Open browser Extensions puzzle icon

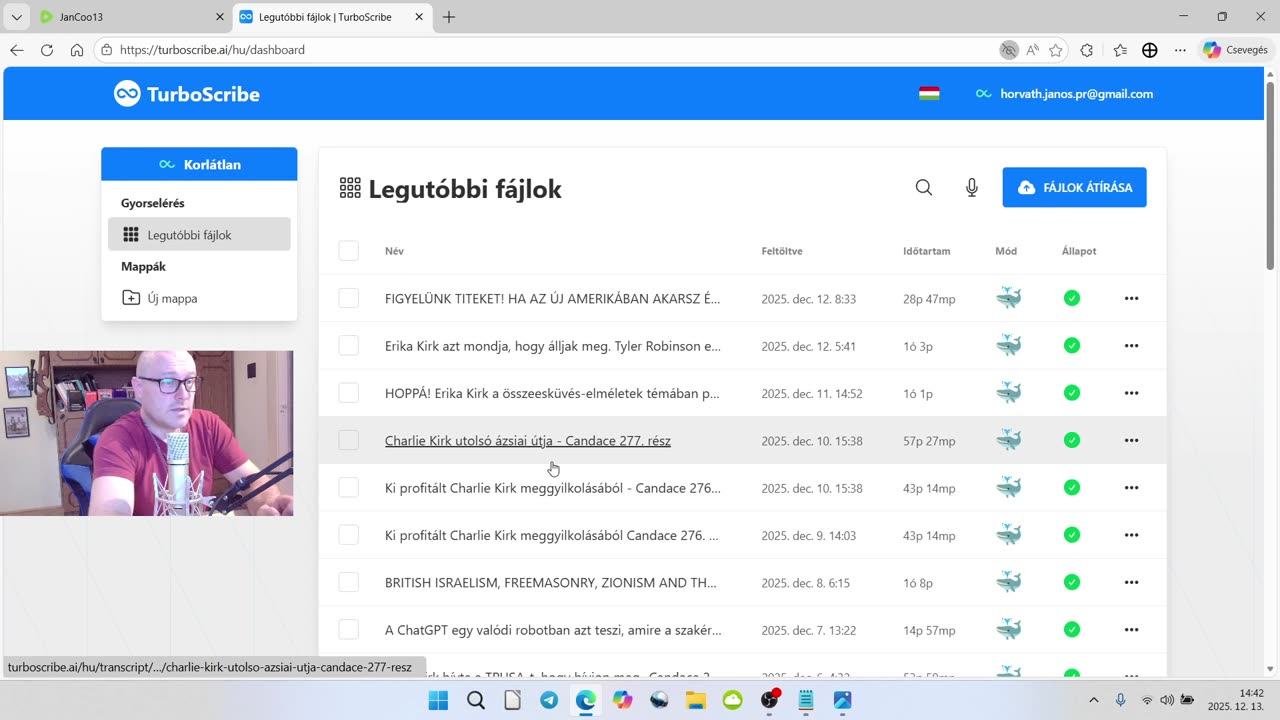click(x=1087, y=50)
